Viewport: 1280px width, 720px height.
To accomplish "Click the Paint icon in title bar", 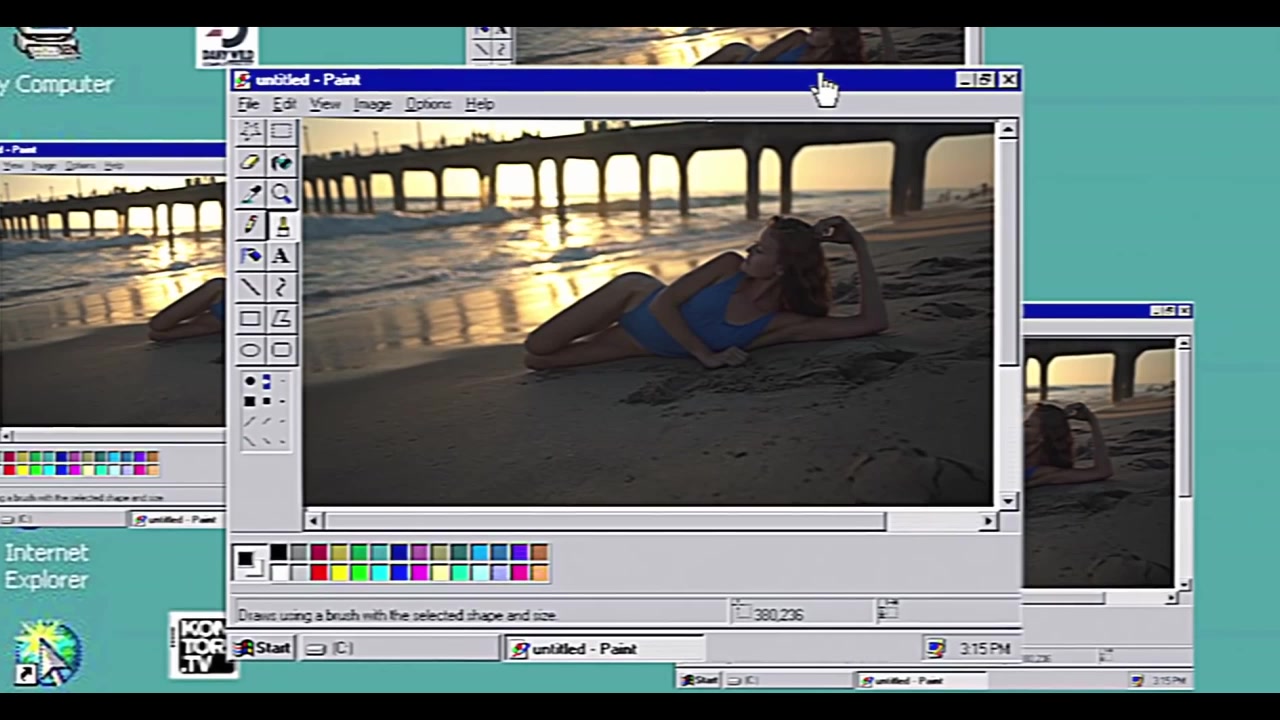I will pyautogui.click(x=241, y=80).
